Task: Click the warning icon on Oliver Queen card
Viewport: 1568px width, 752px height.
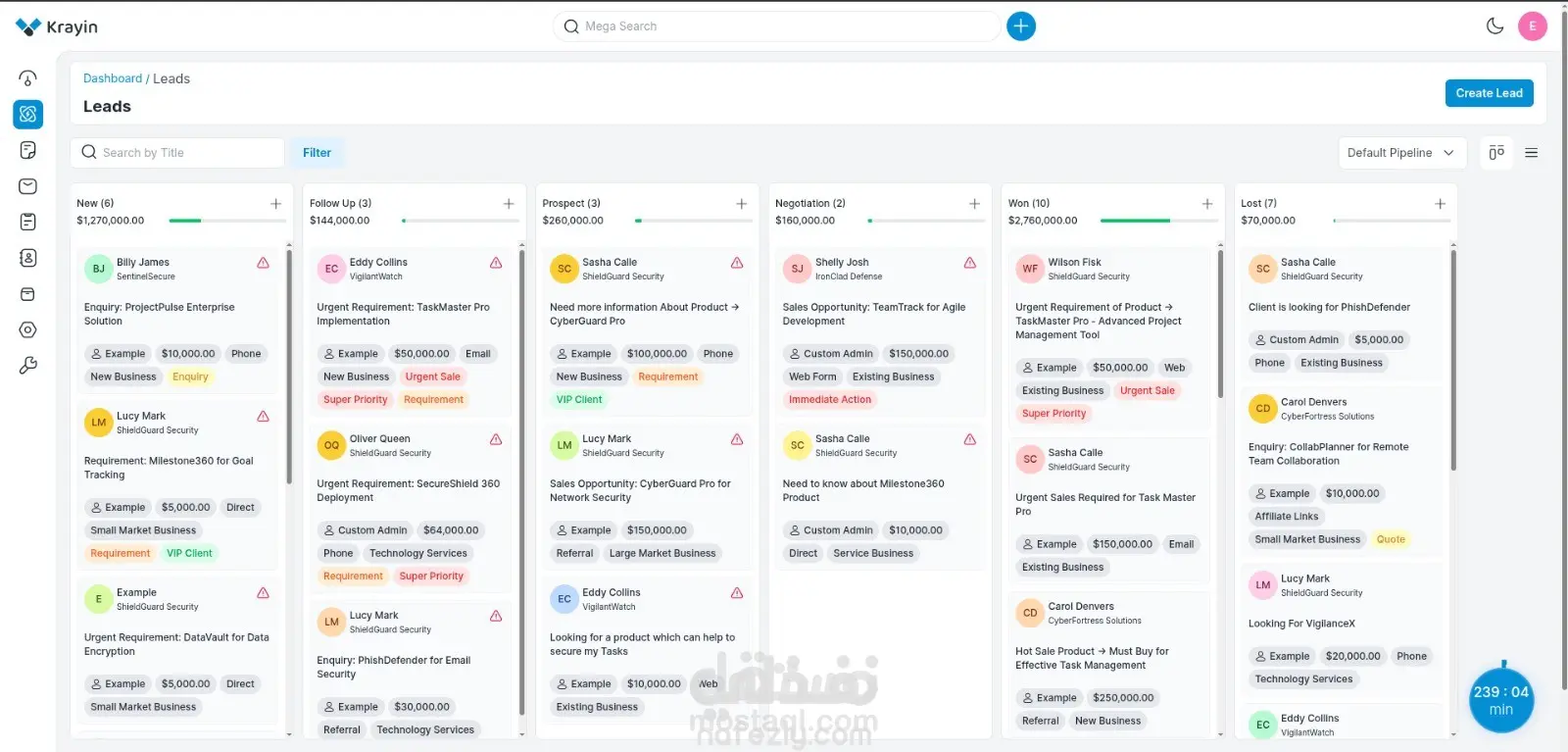Action: (x=496, y=439)
